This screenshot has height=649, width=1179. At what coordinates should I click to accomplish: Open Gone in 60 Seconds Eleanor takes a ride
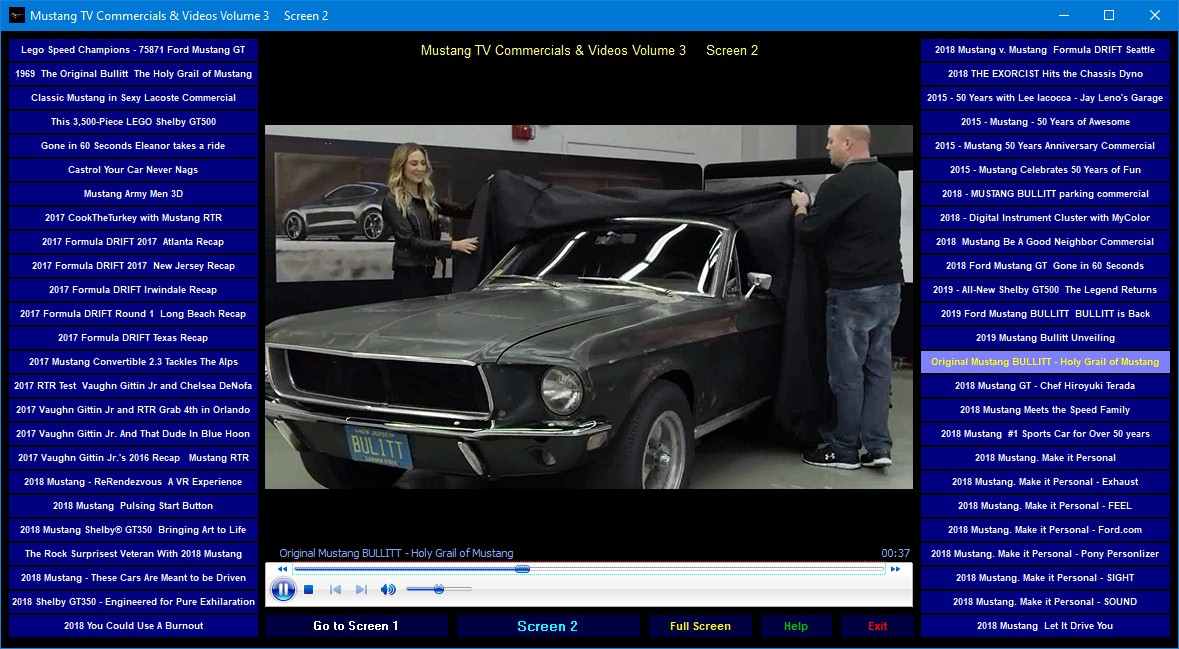point(133,146)
